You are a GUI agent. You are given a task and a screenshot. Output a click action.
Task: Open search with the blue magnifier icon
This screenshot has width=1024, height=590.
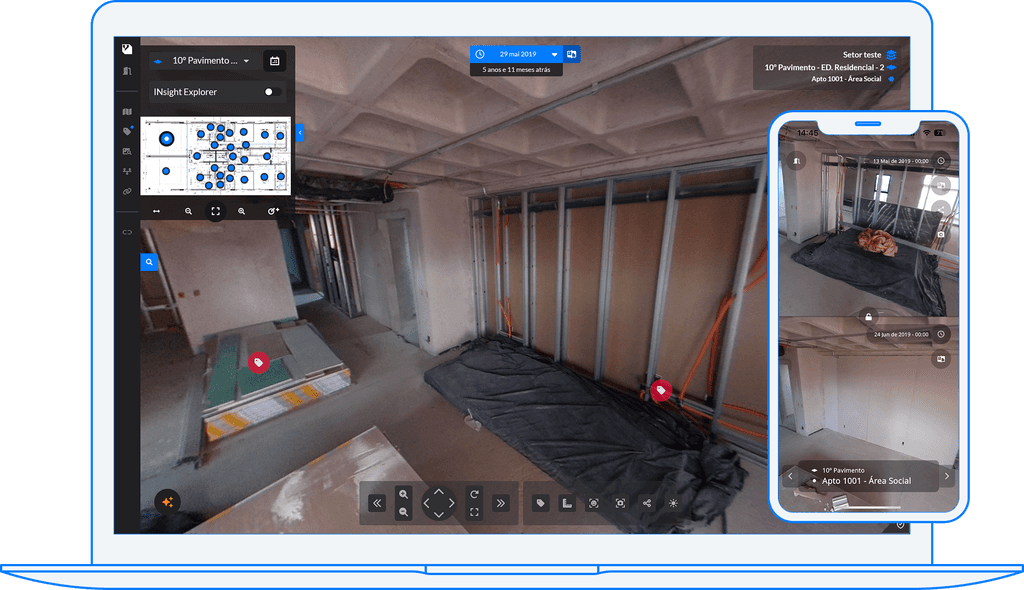[x=149, y=262]
